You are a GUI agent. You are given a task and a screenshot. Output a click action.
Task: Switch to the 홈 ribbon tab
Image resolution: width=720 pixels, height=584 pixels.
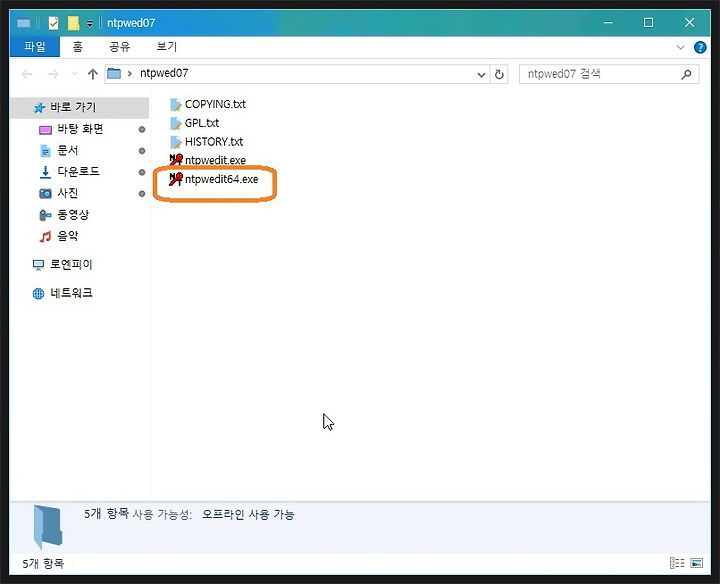(78, 46)
